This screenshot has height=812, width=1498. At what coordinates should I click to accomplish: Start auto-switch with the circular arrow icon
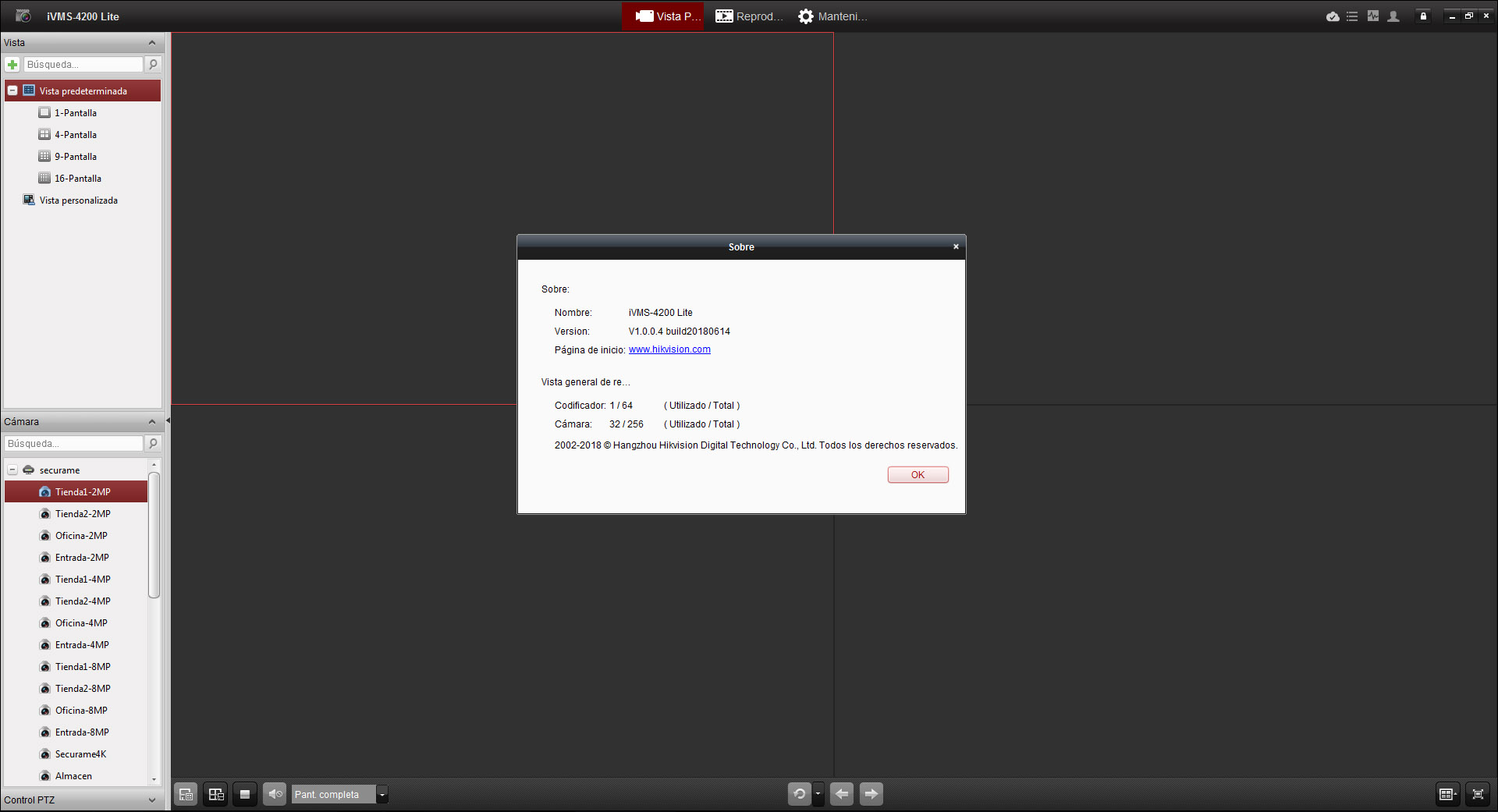(x=800, y=794)
